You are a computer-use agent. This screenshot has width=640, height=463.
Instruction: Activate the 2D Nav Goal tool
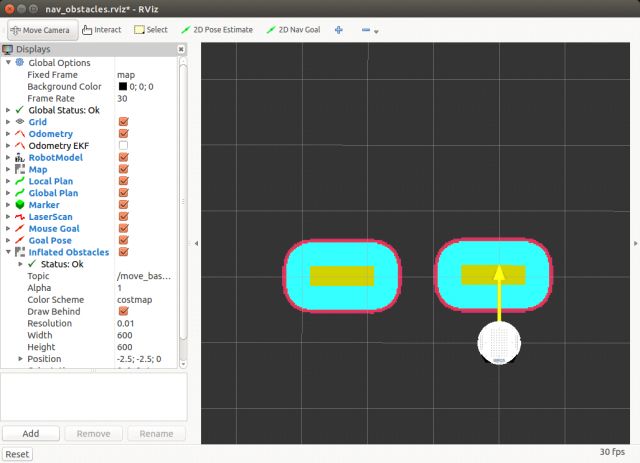(x=293, y=30)
